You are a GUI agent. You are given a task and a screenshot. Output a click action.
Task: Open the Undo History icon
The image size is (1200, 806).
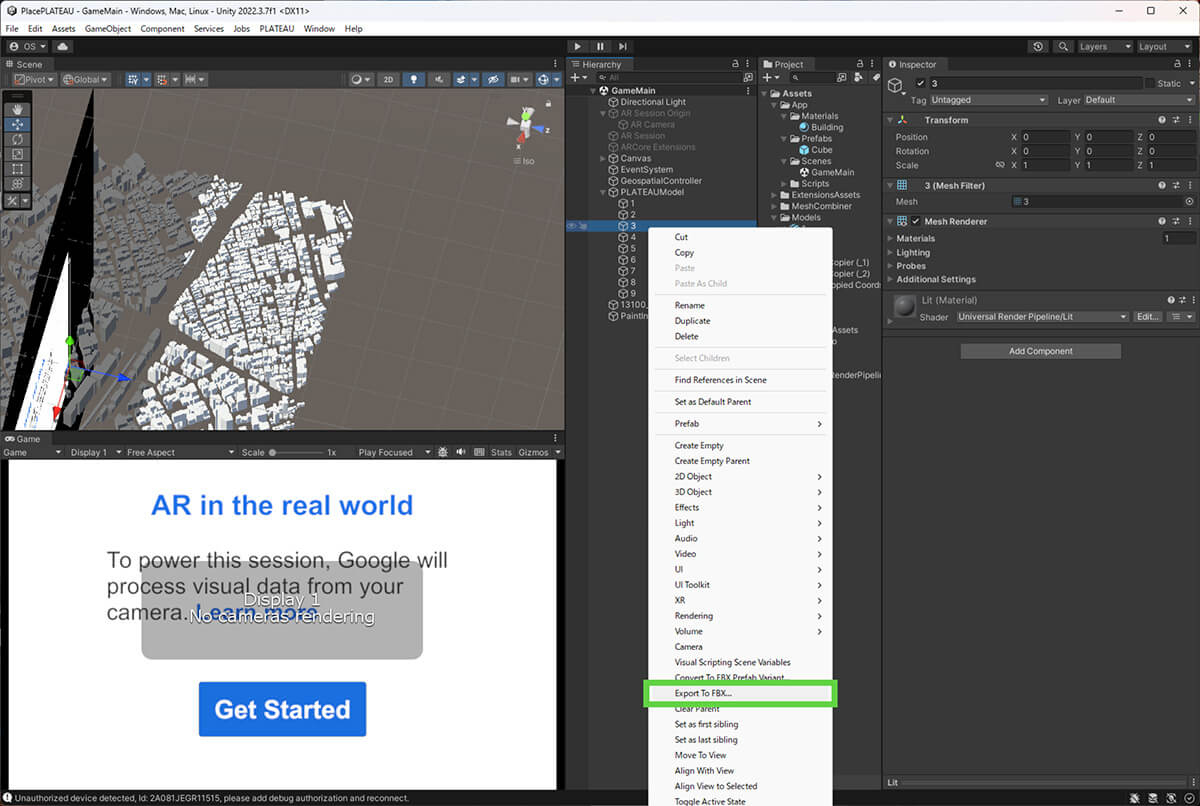(1038, 46)
